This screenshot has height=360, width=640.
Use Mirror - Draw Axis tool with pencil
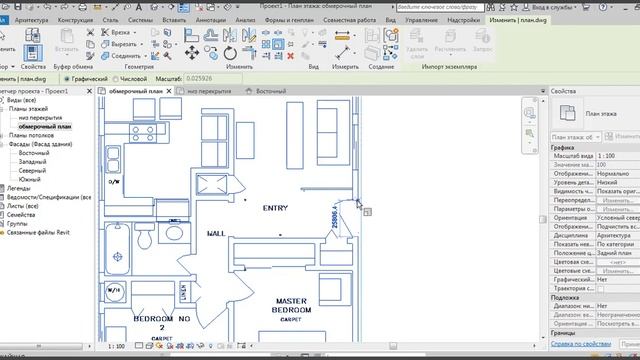[x=249, y=36]
